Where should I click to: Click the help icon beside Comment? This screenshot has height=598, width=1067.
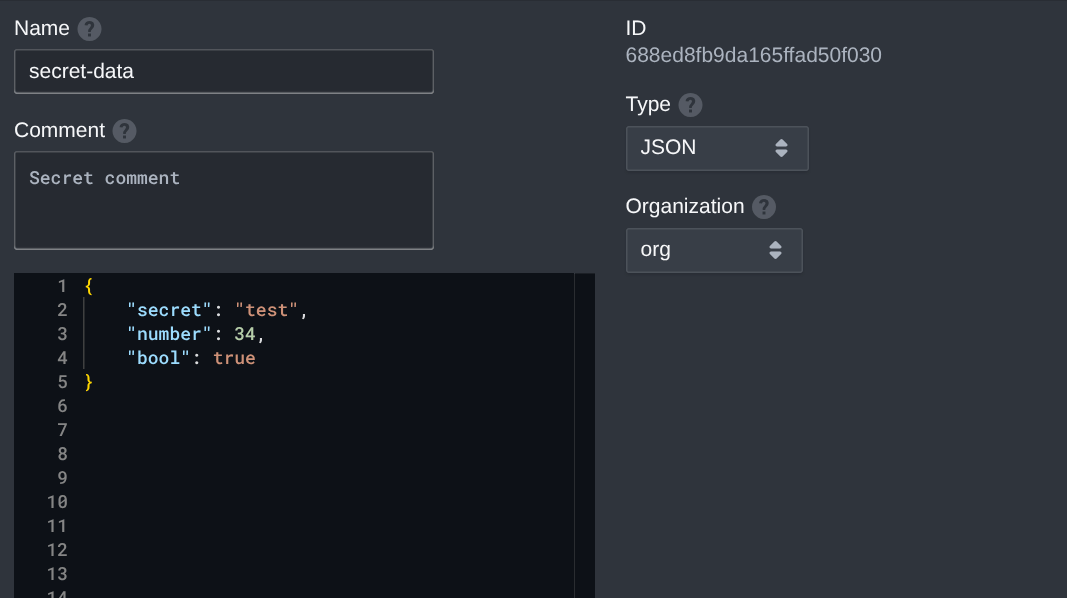pyautogui.click(x=124, y=131)
